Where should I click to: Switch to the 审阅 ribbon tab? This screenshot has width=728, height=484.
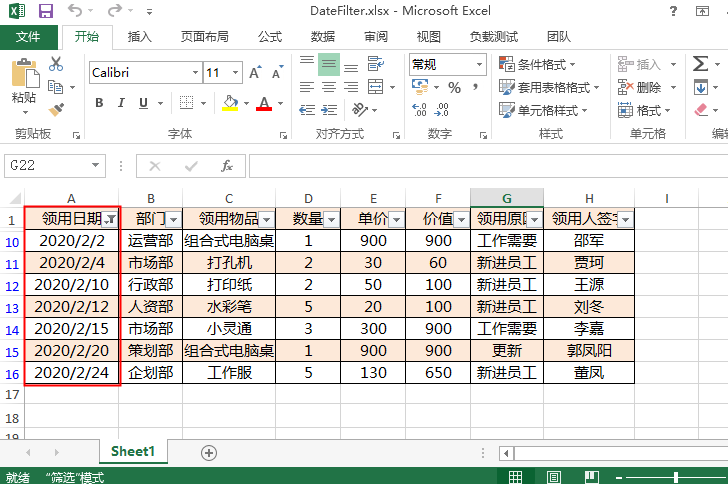[x=376, y=37]
